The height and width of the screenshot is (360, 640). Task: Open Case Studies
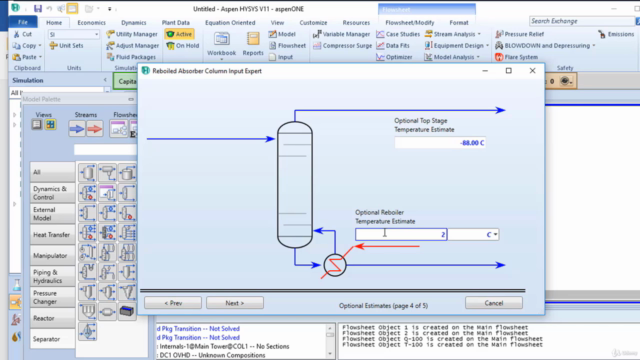coord(398,34)
